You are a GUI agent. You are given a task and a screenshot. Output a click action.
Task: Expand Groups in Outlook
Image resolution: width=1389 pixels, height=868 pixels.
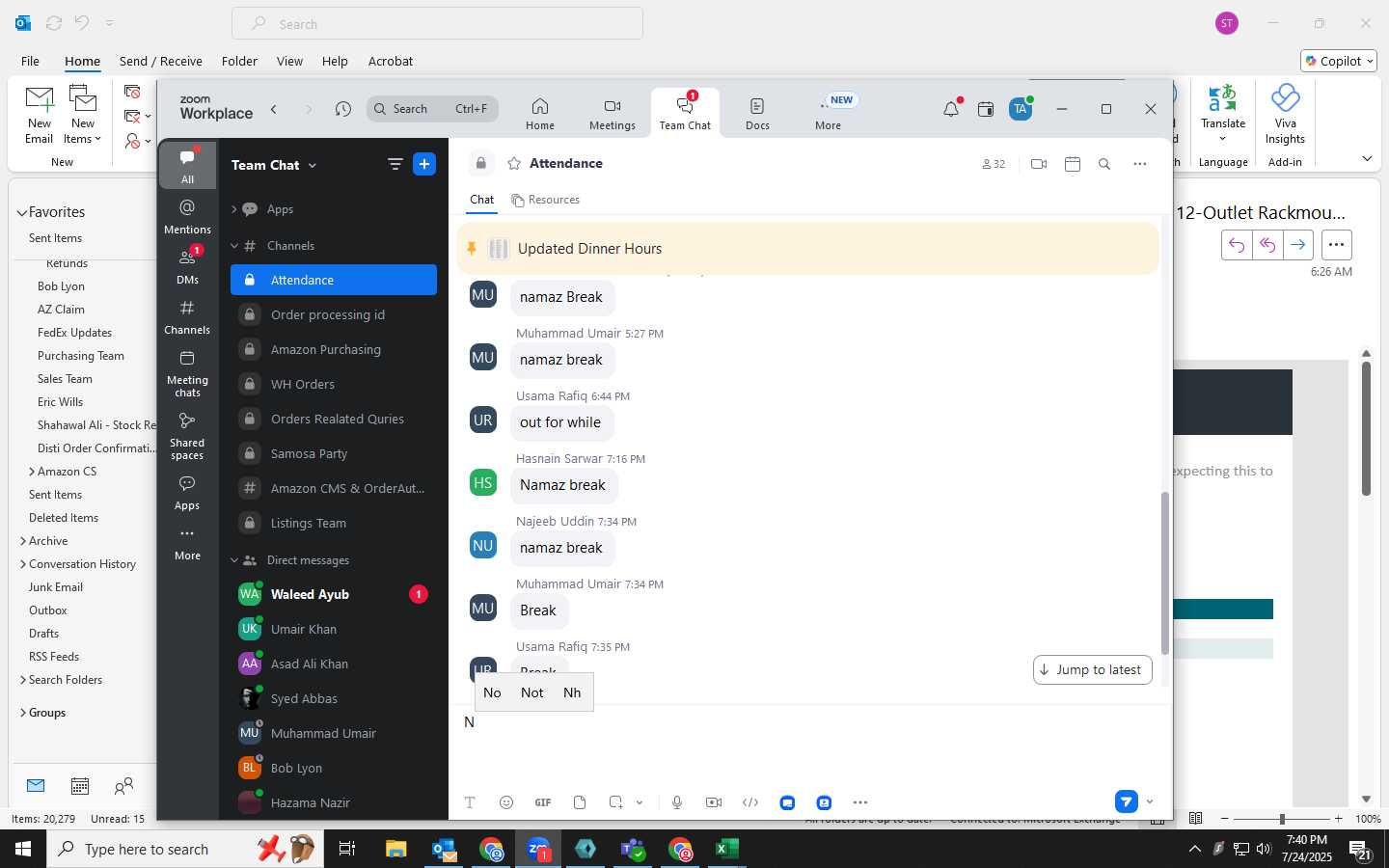pyautogui.click(x=23, y=713)
